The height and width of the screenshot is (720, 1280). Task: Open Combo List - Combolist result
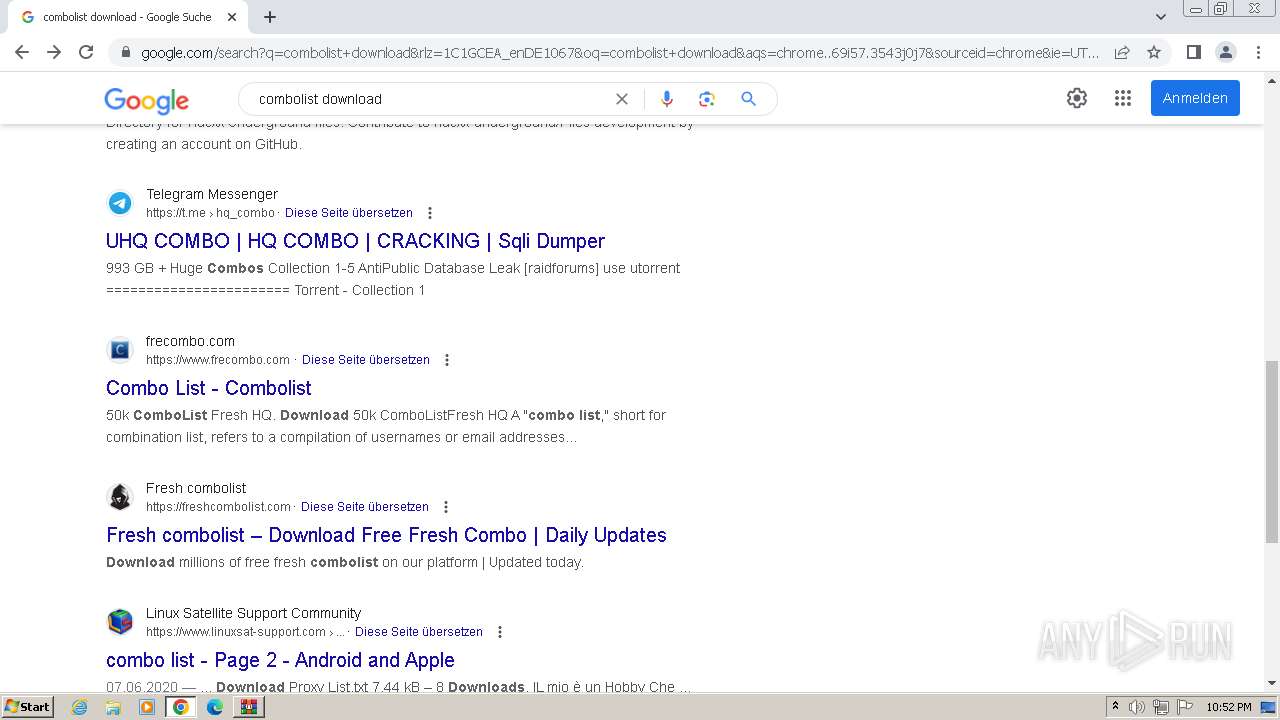coord(209,388)
